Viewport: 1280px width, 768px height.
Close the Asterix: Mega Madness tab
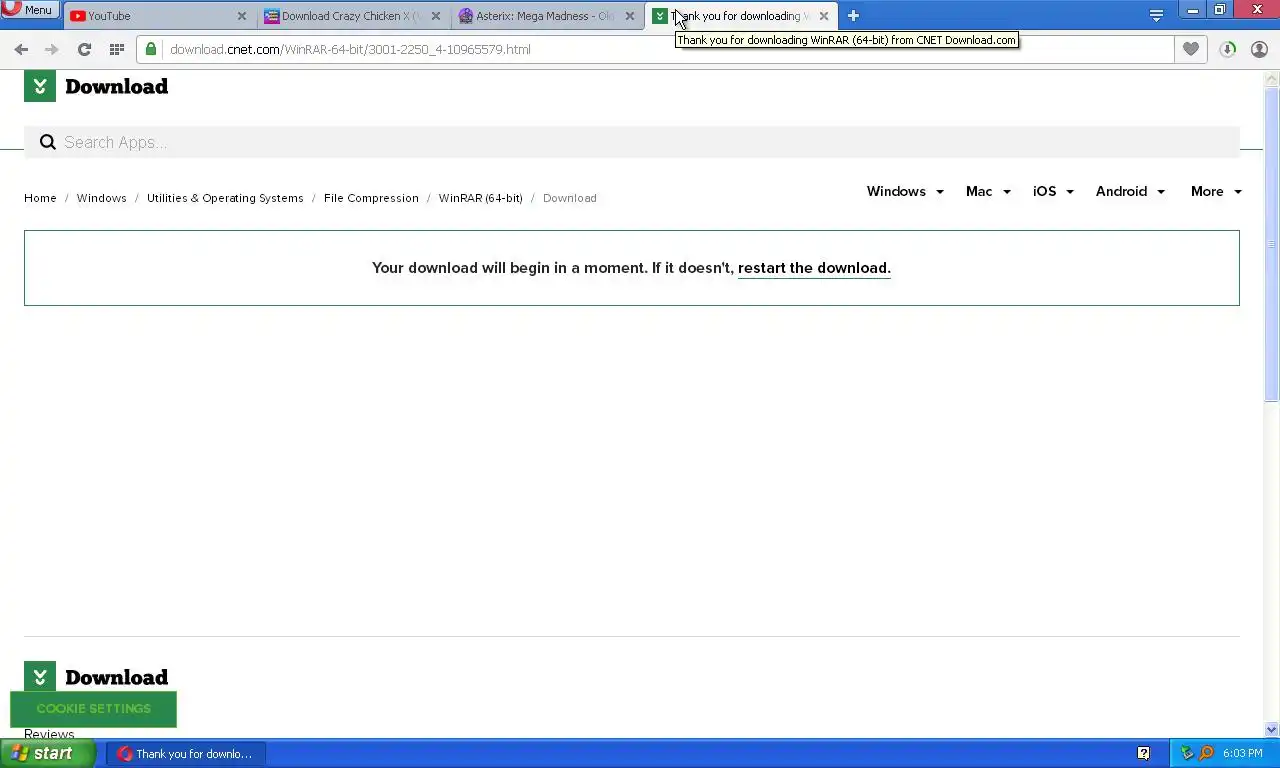[629, 16]
